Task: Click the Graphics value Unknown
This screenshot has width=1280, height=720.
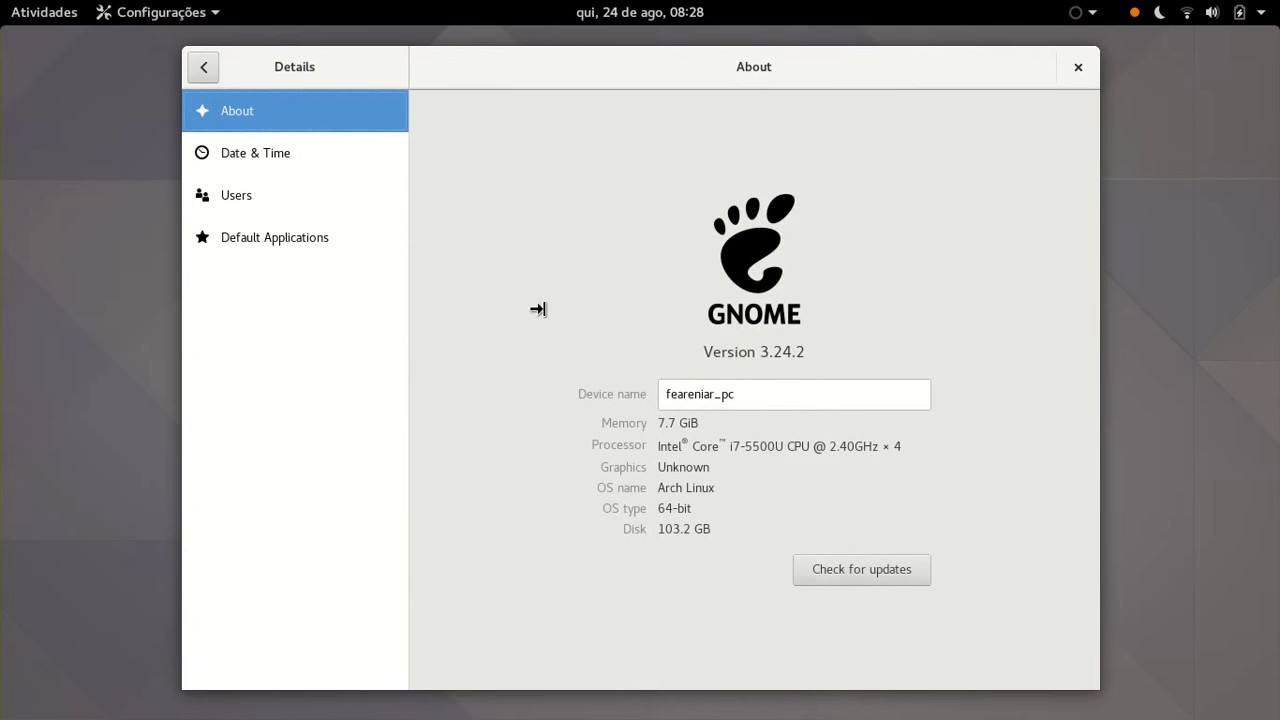Action: coord(684,467)
